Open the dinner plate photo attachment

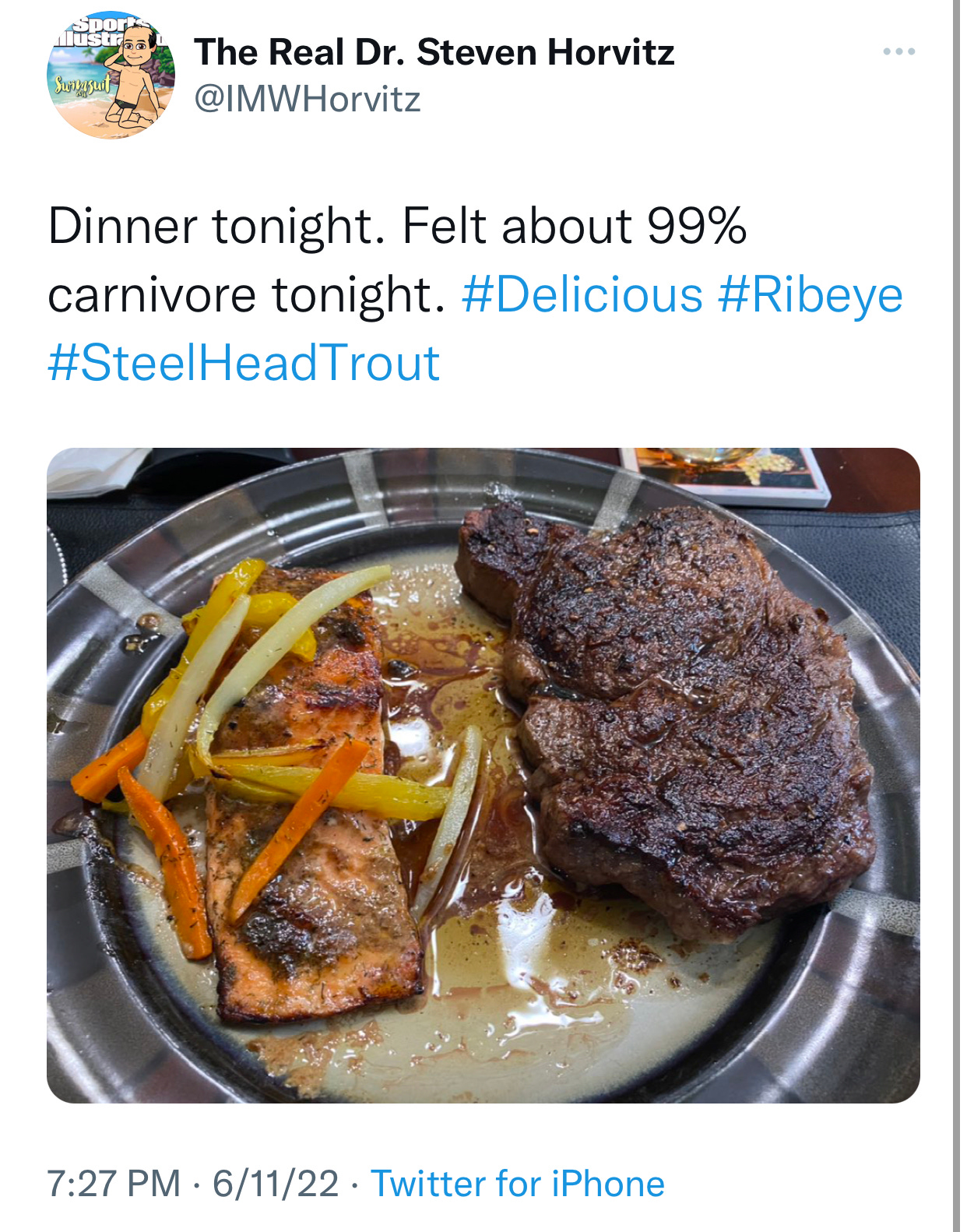coord(483,775)
